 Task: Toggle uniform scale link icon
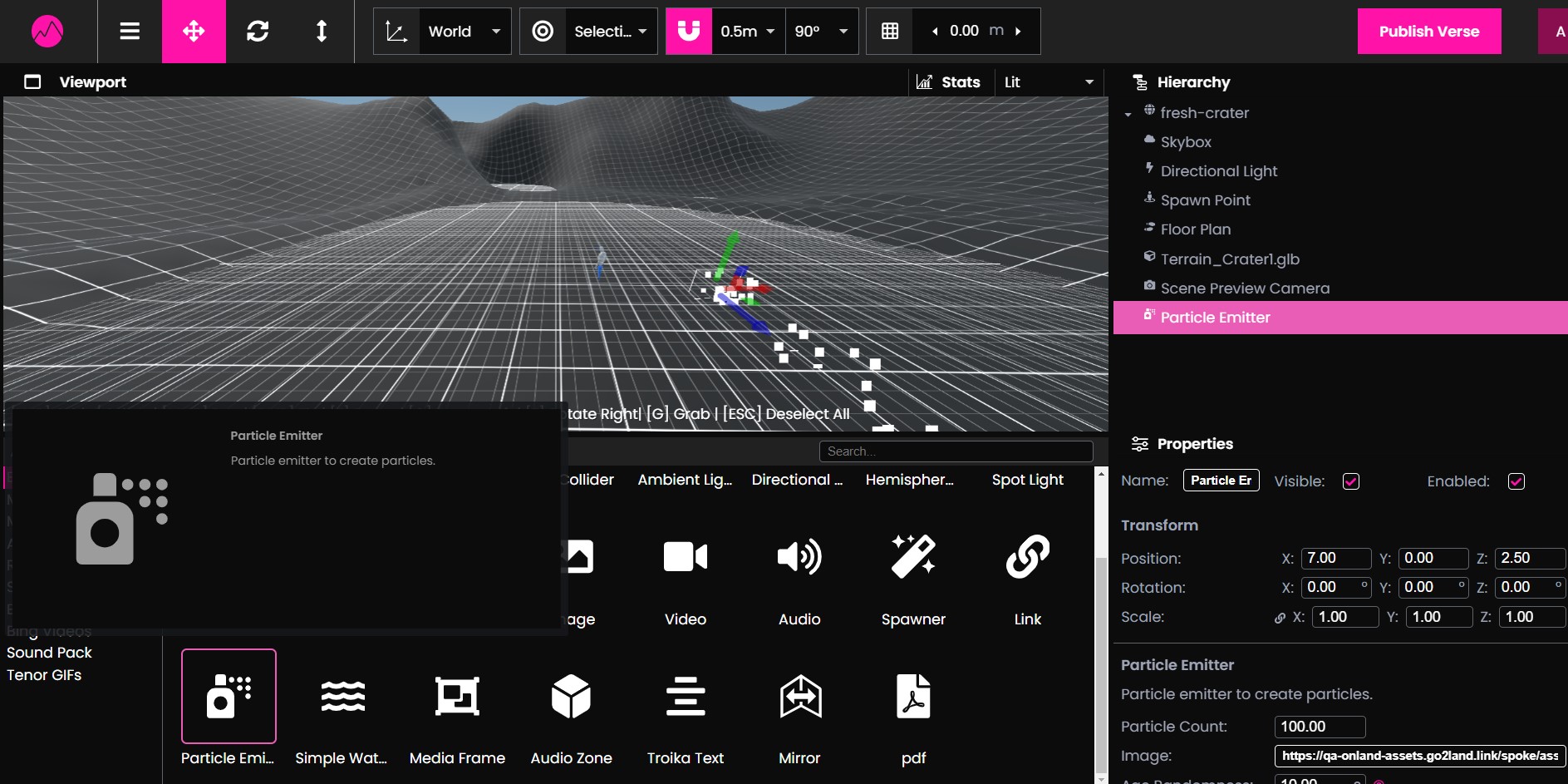coord(1280,618)
